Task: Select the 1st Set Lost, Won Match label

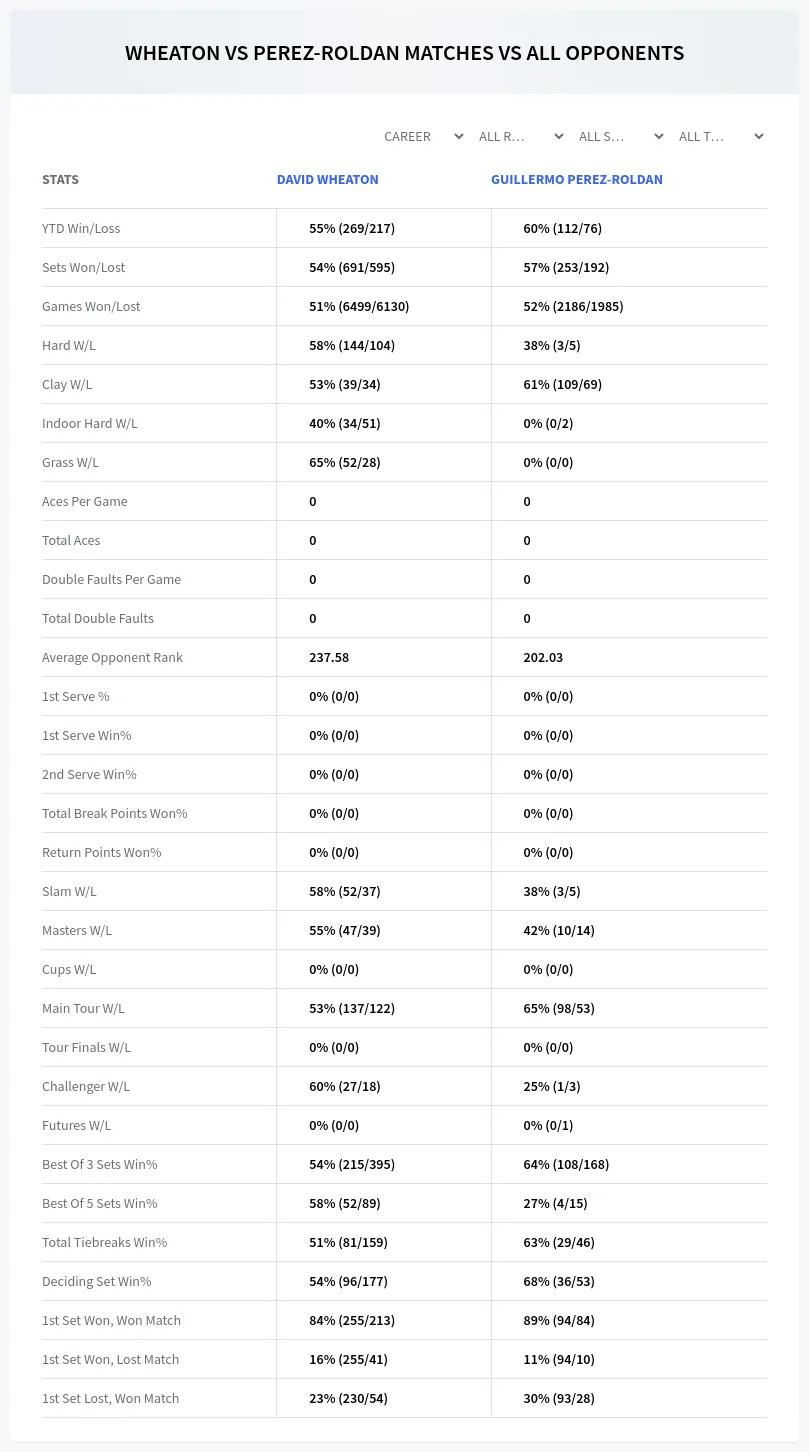Action: [110, 1398]
